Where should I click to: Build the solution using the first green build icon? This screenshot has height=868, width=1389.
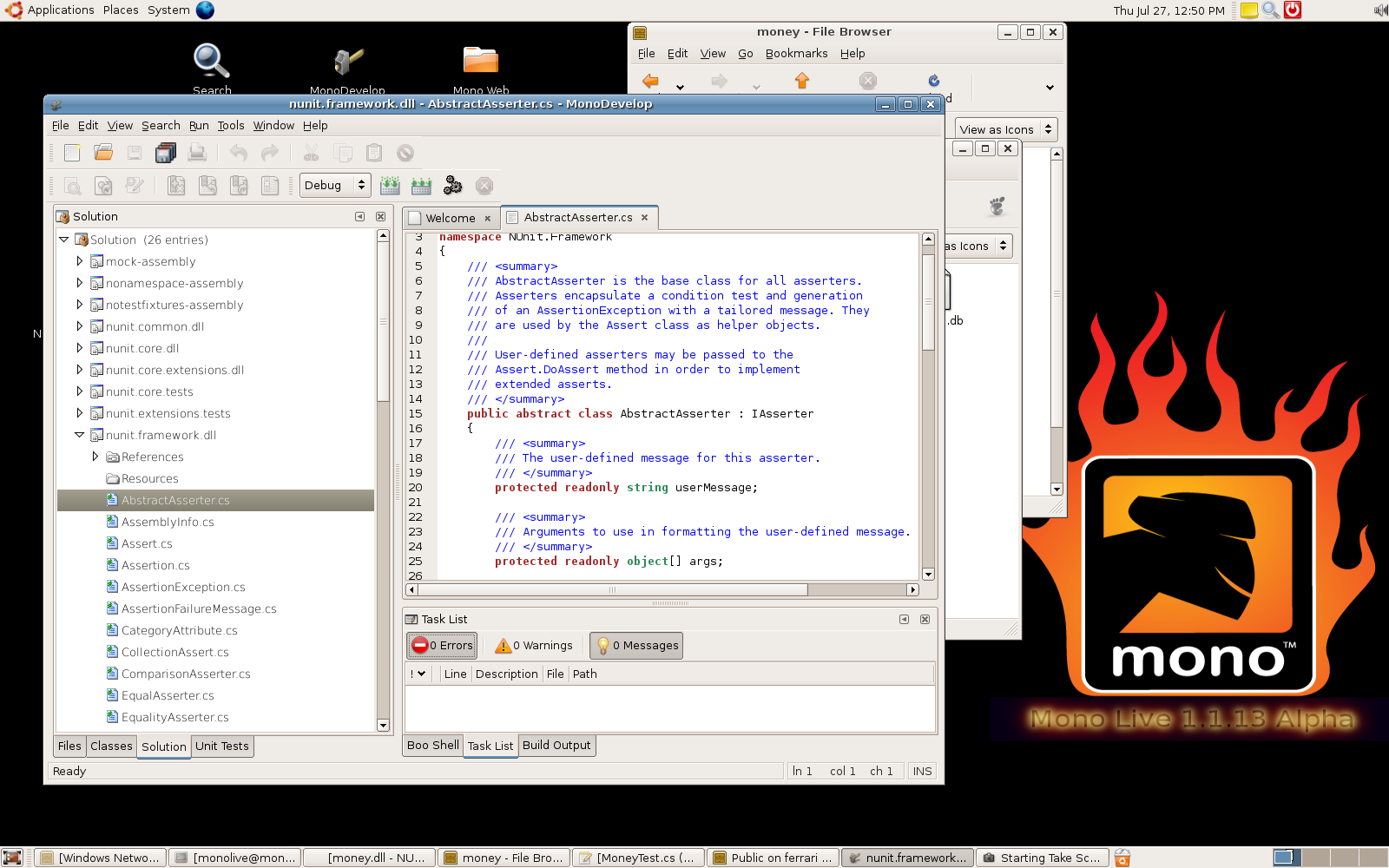point(390,186)
